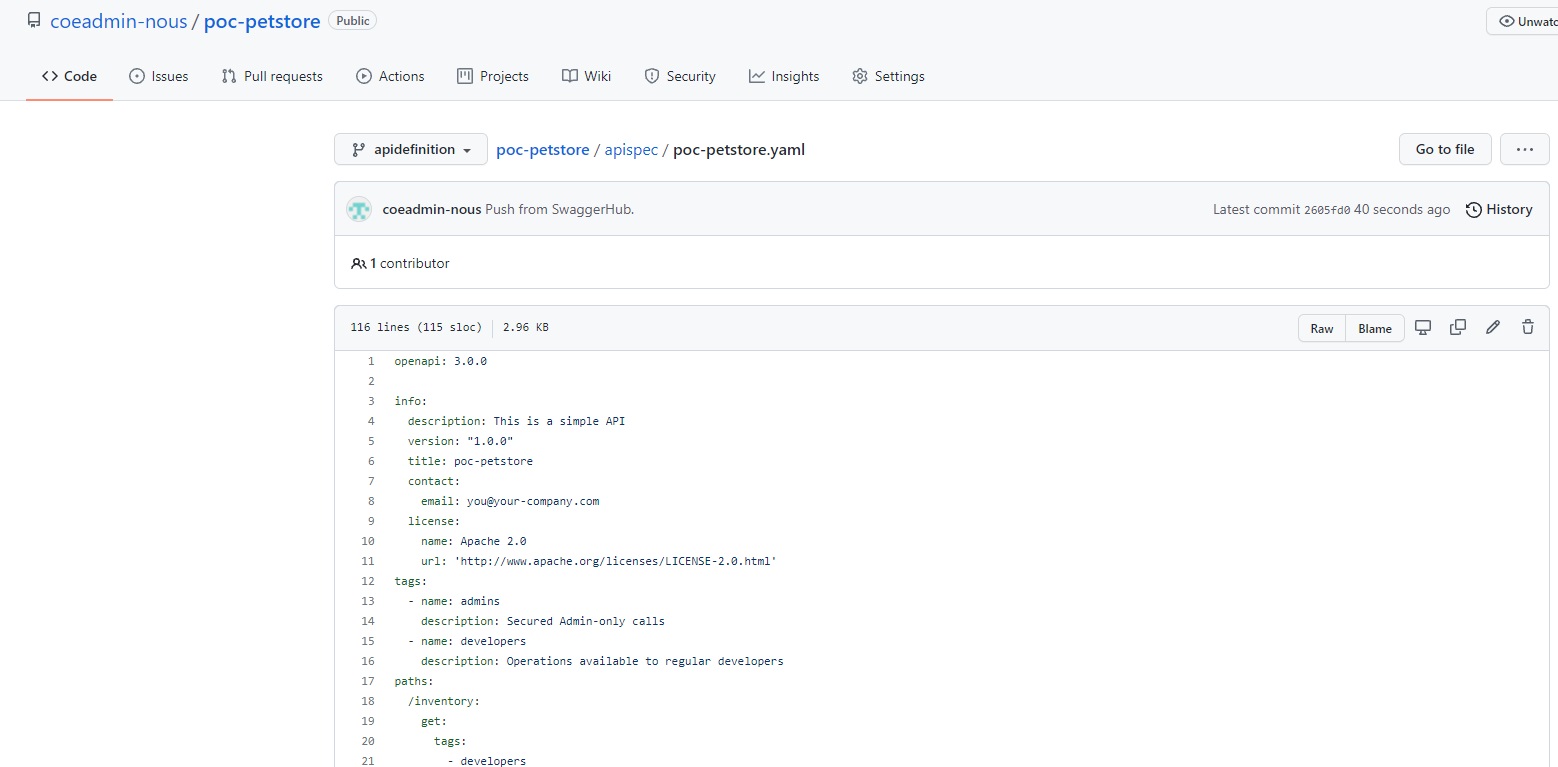This screenshot has width=1558, height=767.
Task: Click the coeadmin-nous avatar image
Action: tap(359, 209)
